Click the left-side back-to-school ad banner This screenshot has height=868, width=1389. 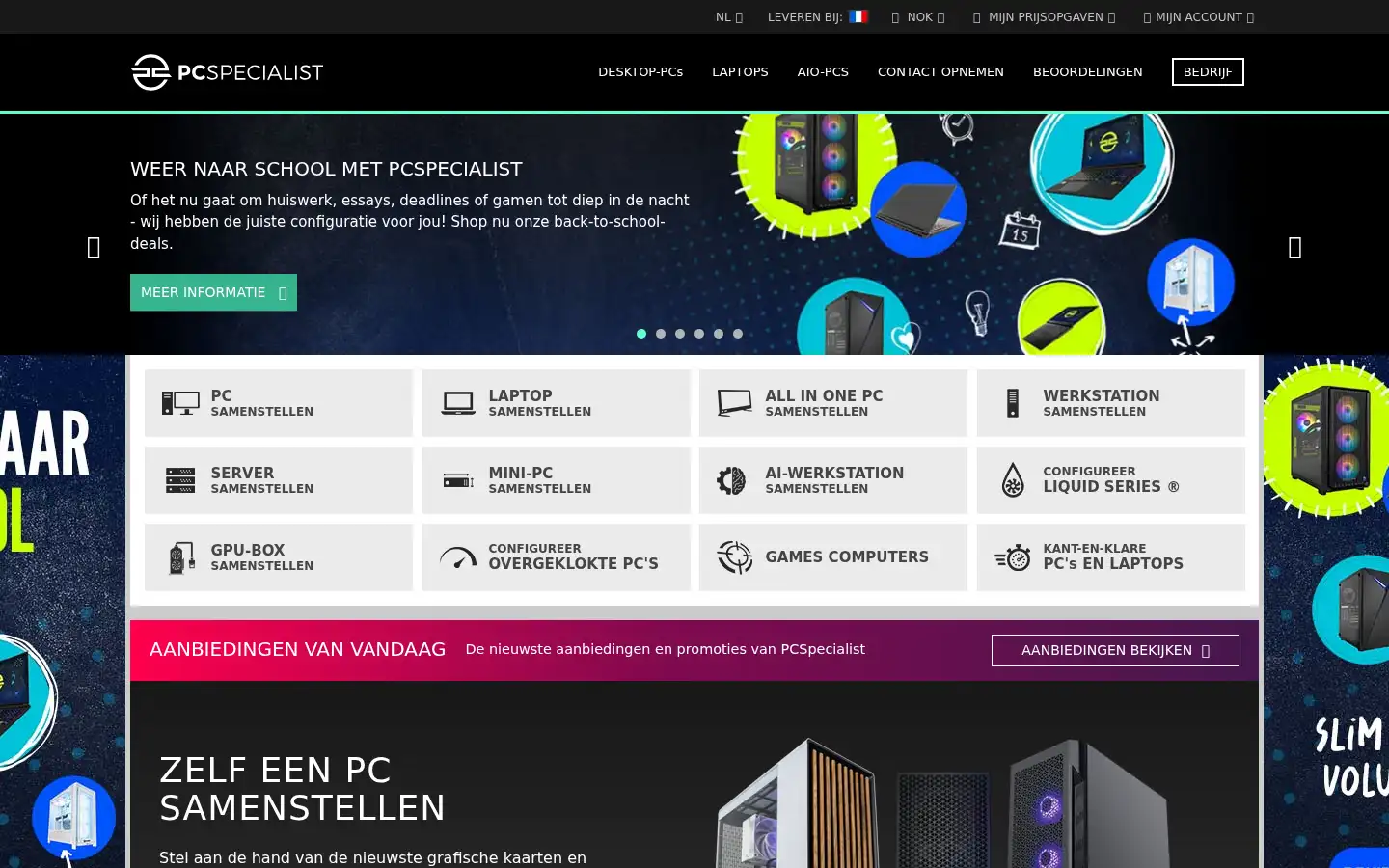pyautogui.click(x=63, y=611)
